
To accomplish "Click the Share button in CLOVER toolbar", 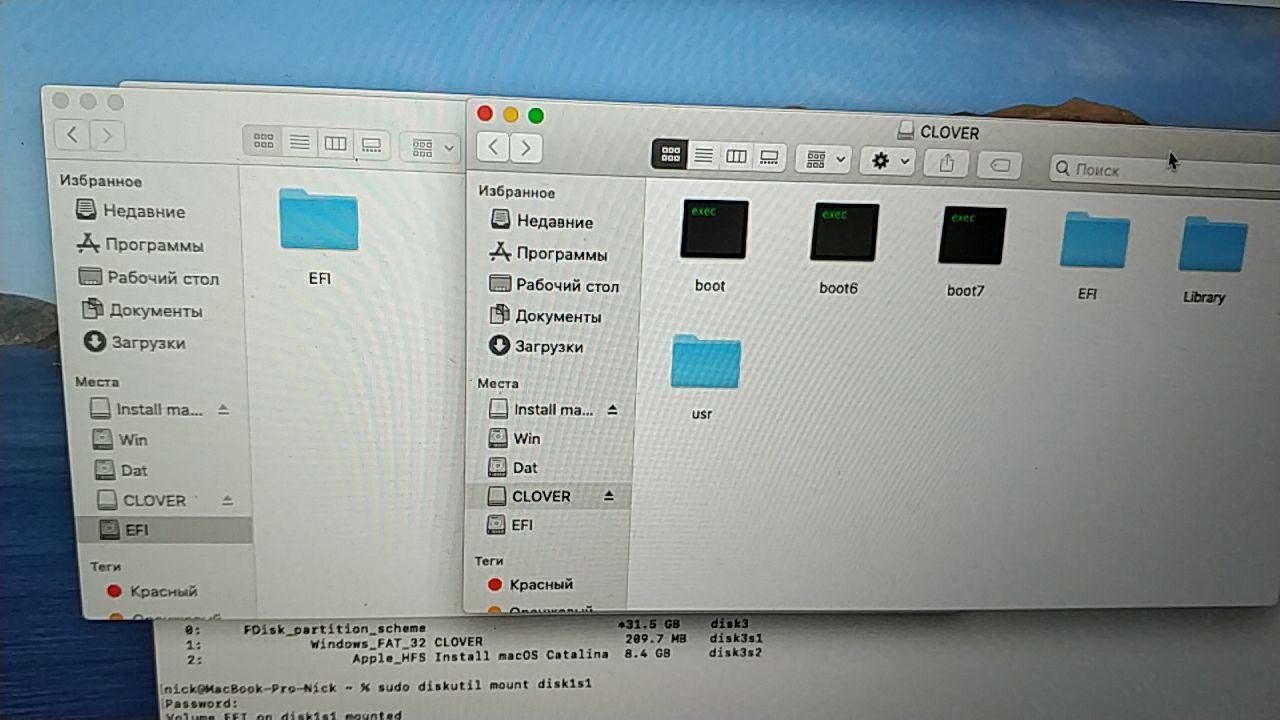I will coord(947,163).
